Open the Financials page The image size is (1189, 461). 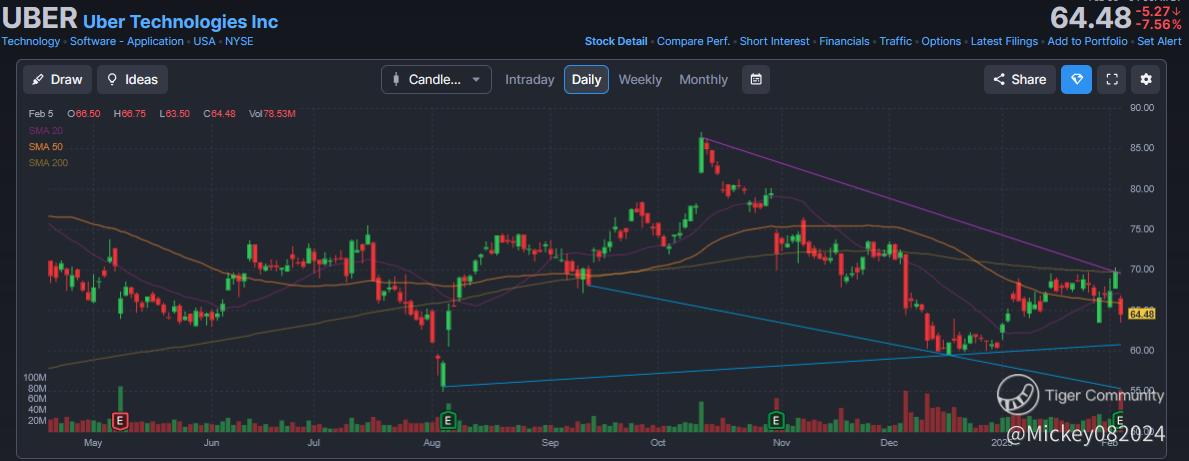tap(844, 42)
